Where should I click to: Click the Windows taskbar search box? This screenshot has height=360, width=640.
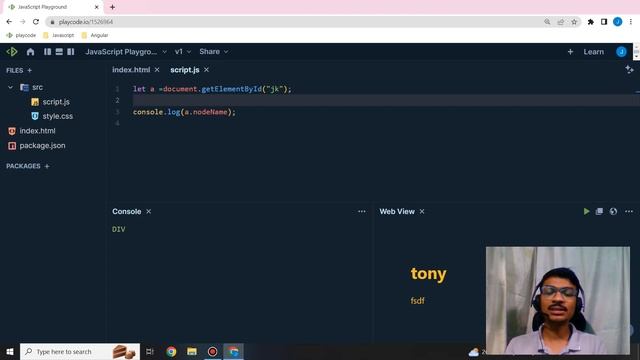coord(80,351)
